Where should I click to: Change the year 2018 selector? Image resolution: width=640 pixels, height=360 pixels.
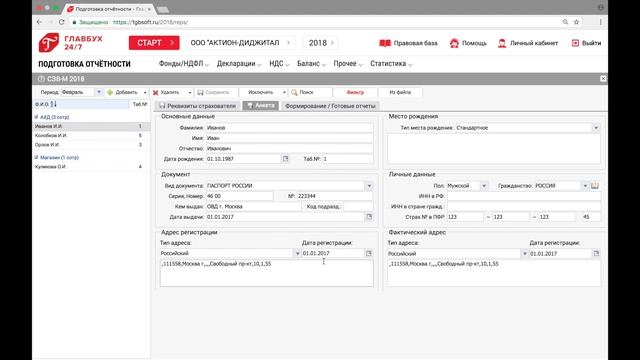coord(321,43)
